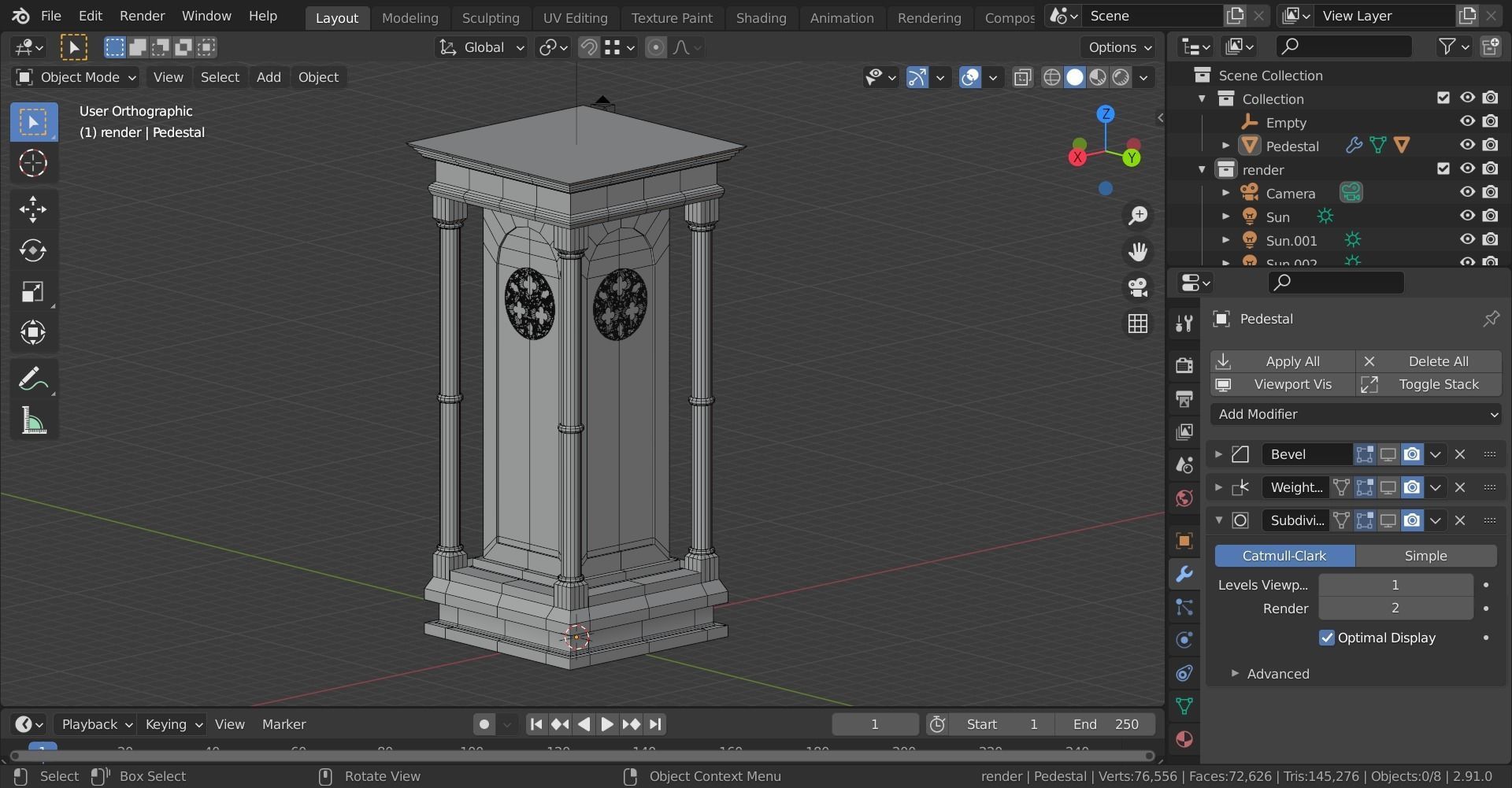
Task: Uncheck the Collection exclude checkbox
Action: pyautogui.click(x=1443, y=98)
